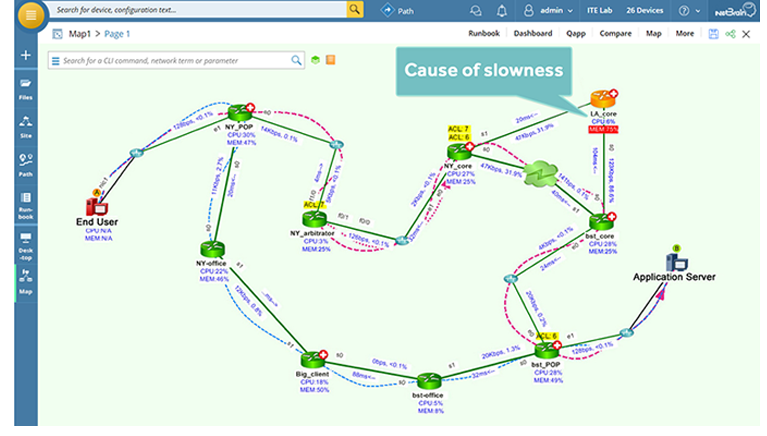Select the LA_core router

pyautogui.click(x=603, y=99)
